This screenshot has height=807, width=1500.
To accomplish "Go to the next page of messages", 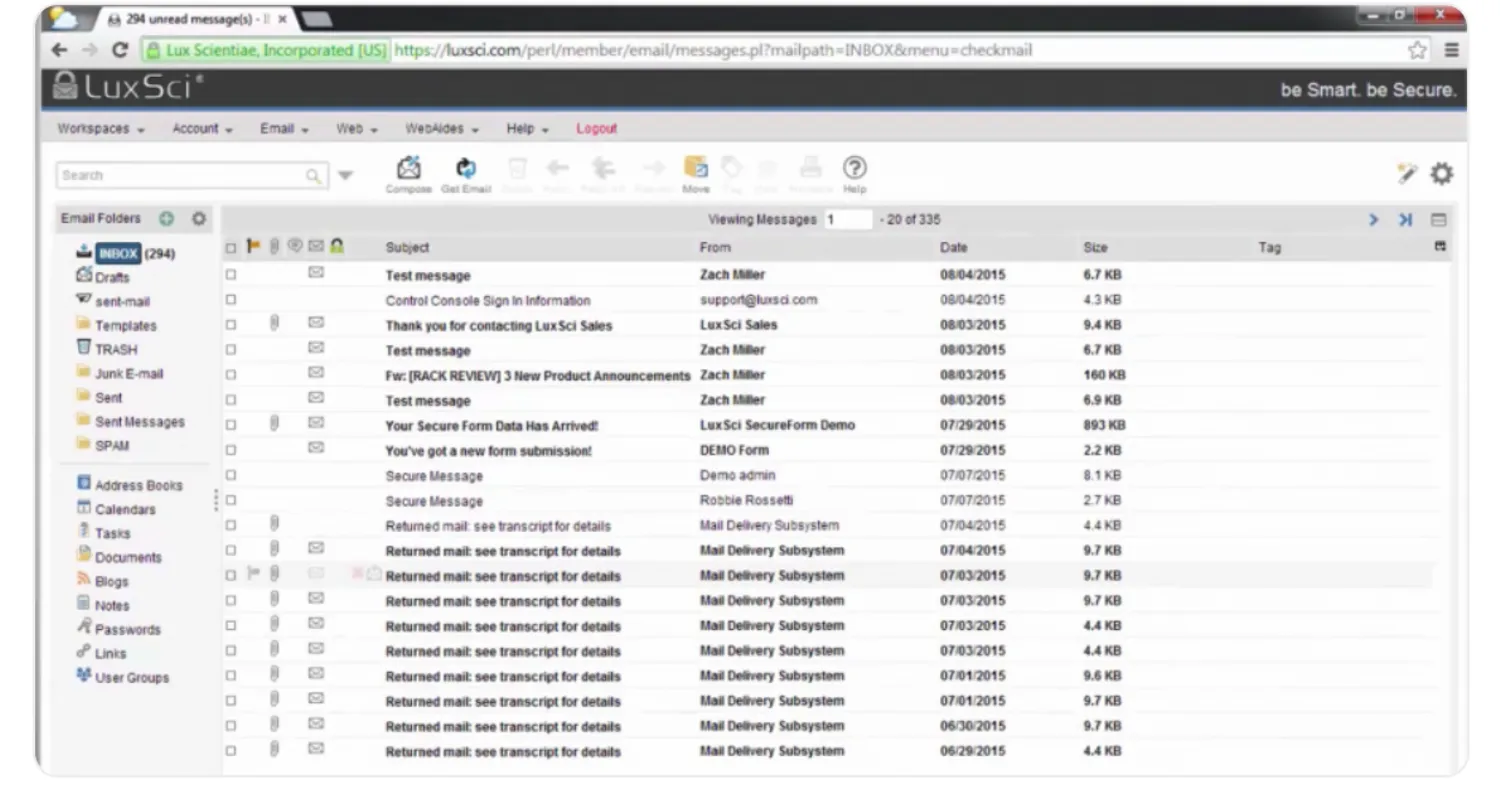I will [1374, 220].
